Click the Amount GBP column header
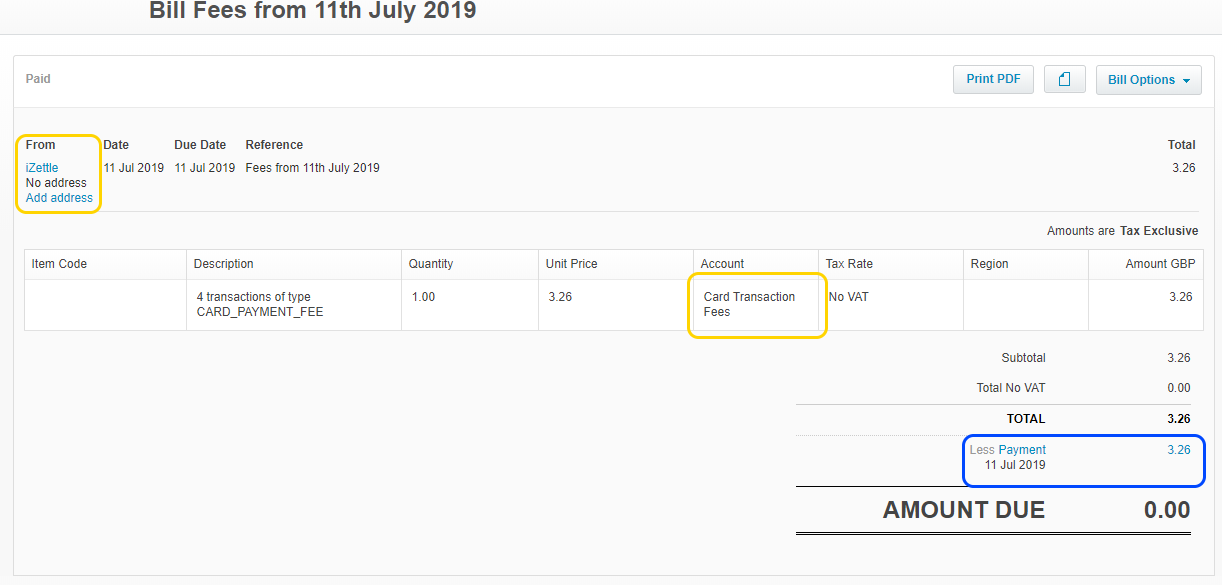 pyautogui.click(x=1159, y=264)
